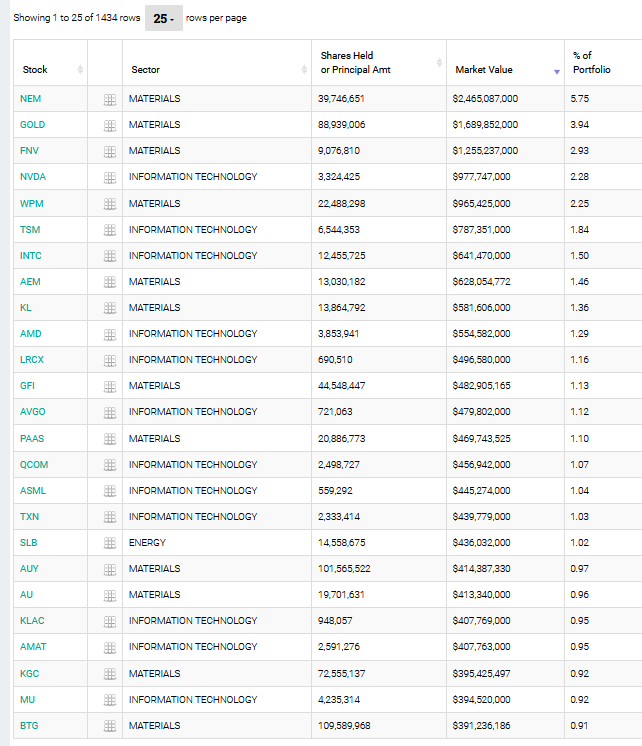Open the AVGO stock link
This screenshot has width=642, height=746.
32,412
